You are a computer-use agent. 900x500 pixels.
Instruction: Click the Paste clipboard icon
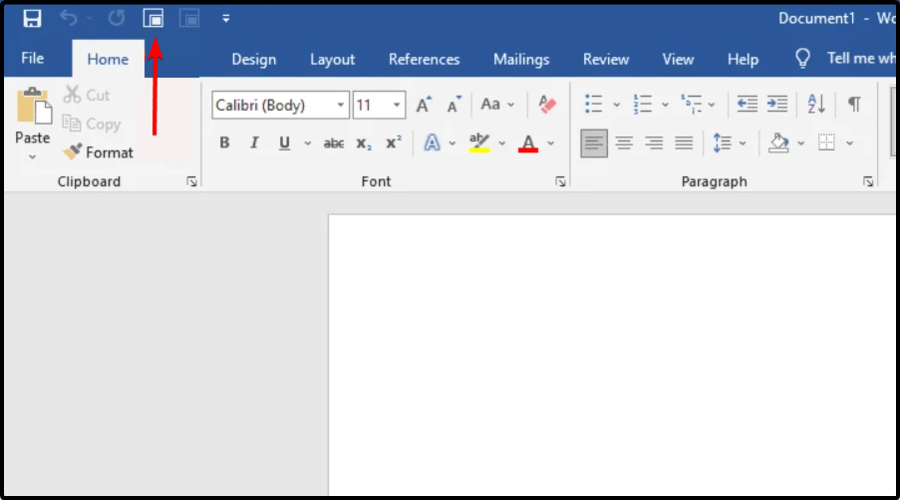point(33,106)
